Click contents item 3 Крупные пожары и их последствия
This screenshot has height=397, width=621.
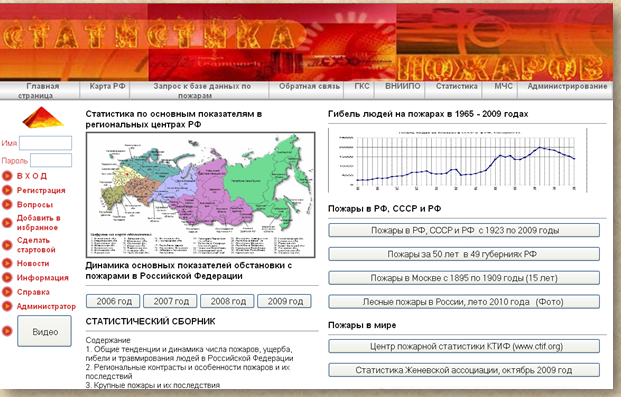pos(152,385)
